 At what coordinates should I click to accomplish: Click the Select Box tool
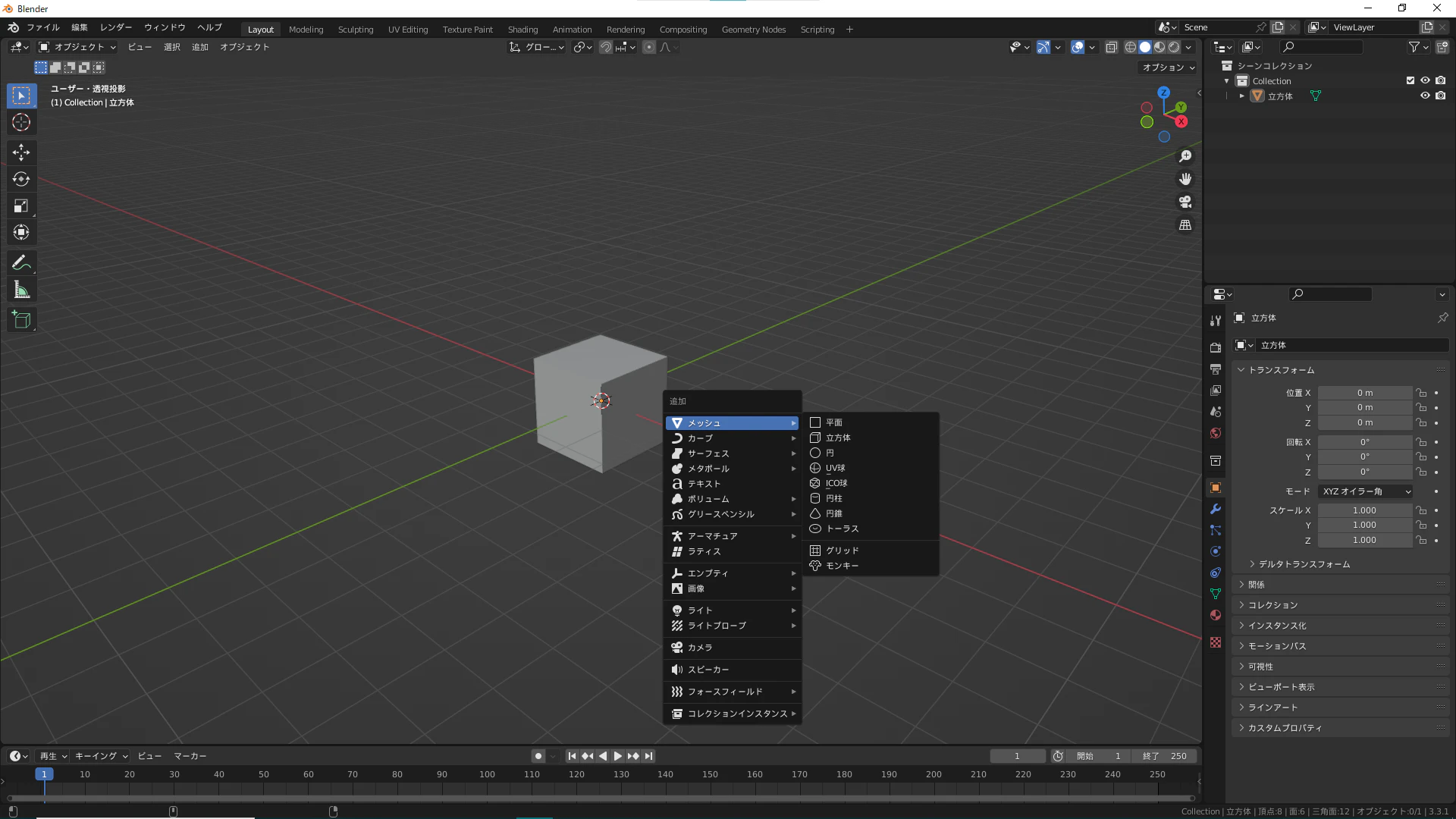(21, 96)
